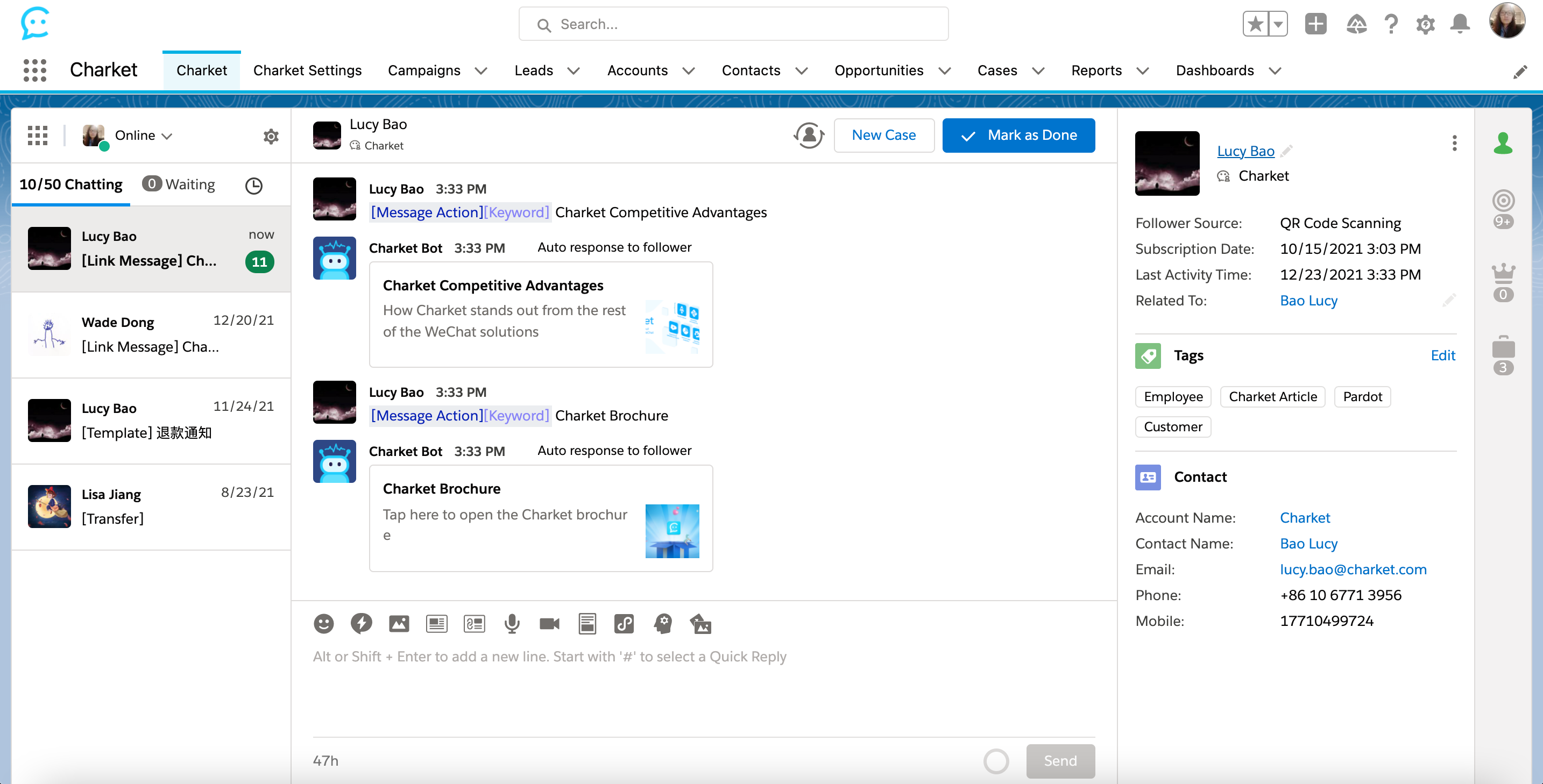Viewport: 1543px width, 784px height.
Task: Select Lisa Jiang Transfer conversation
Action: tap(151, 508)
